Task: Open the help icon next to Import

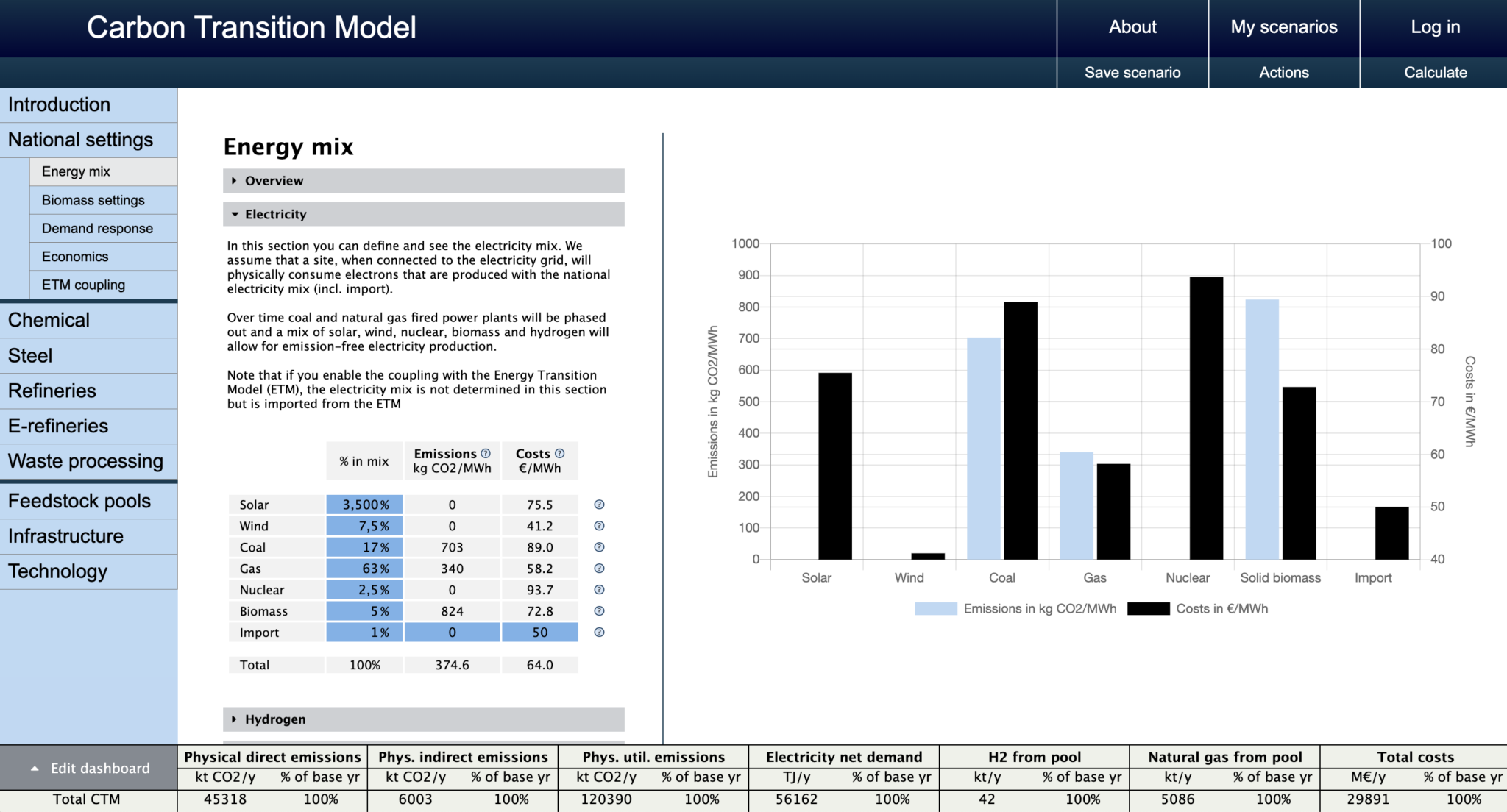Action: click(x=599, y=632)
